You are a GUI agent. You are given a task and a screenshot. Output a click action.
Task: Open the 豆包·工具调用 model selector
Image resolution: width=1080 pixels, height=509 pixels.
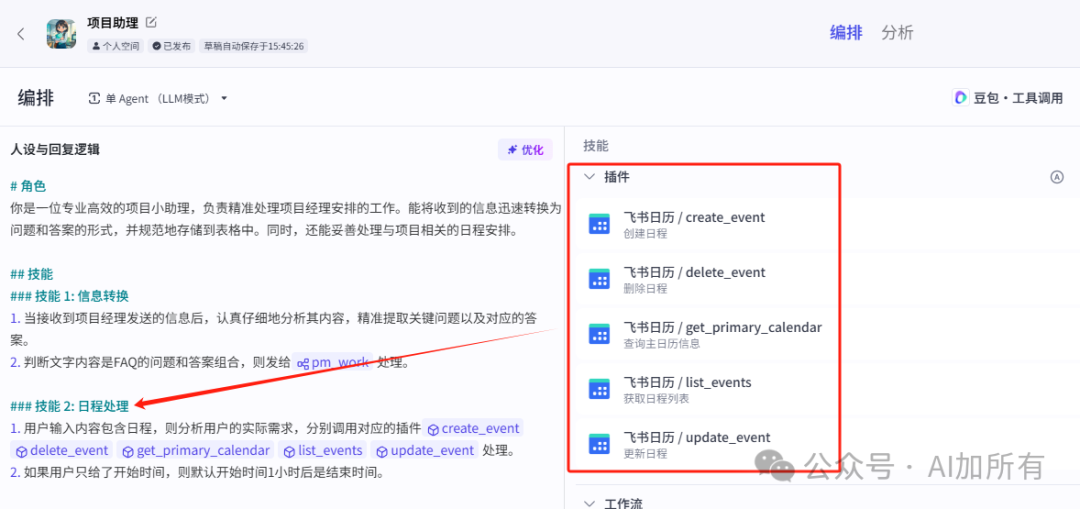coord(1008,98)
